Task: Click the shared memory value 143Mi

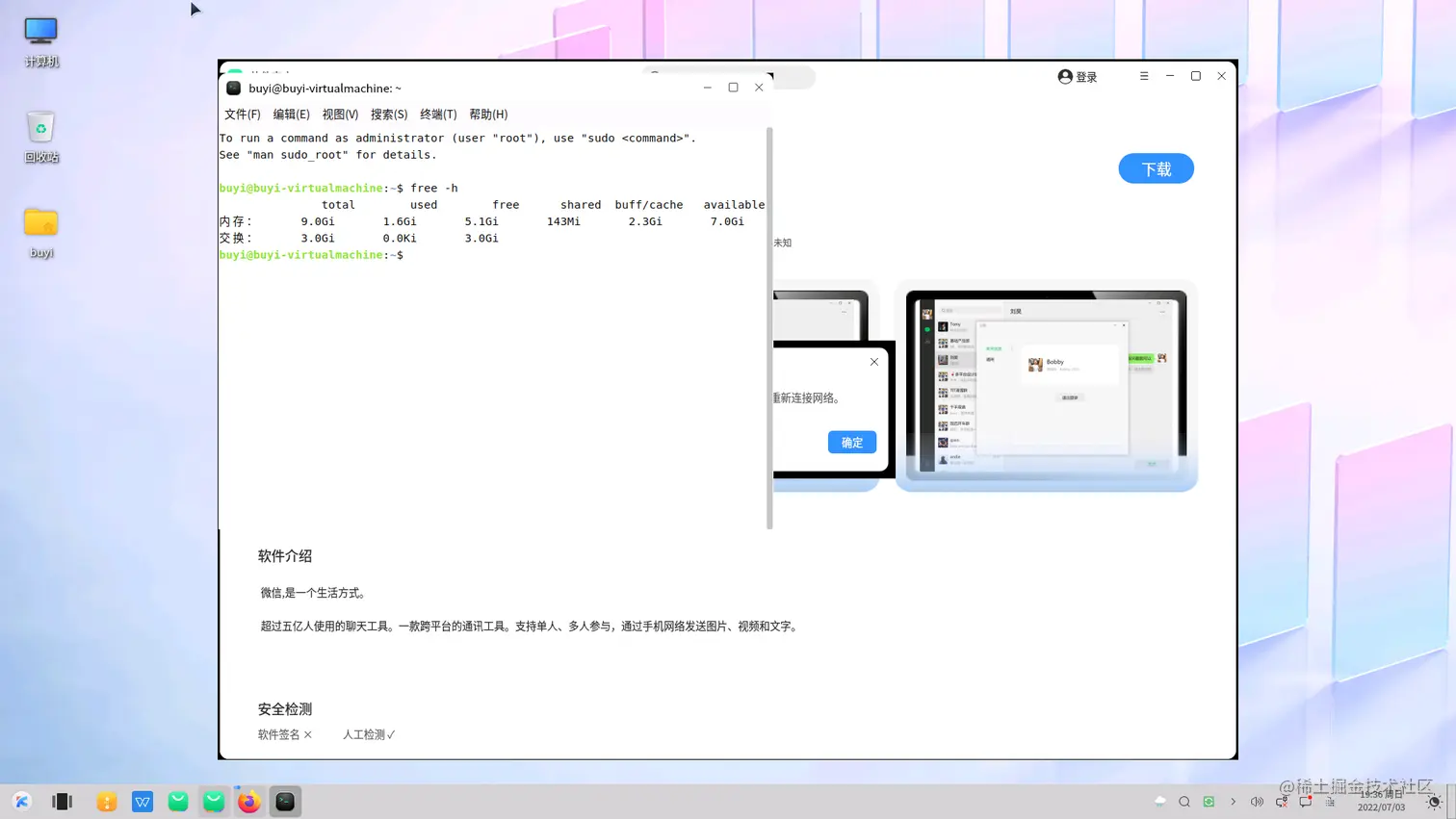Action: 563,221
